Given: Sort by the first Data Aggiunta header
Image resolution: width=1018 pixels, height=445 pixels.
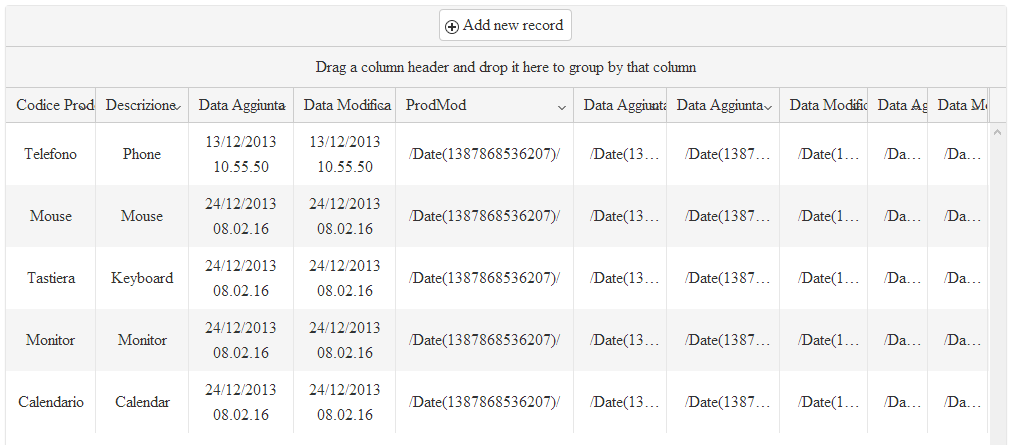Looking at the screenshot, I should [240, 105].
